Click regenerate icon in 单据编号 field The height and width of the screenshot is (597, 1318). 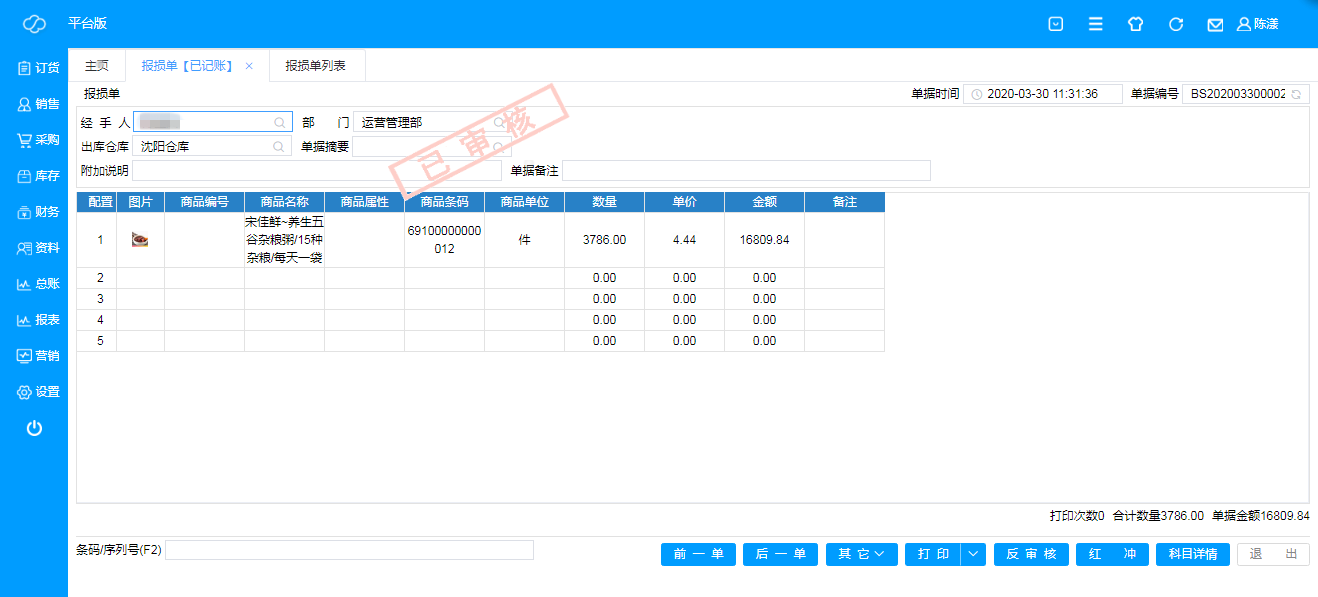[x=1296, y=94]
